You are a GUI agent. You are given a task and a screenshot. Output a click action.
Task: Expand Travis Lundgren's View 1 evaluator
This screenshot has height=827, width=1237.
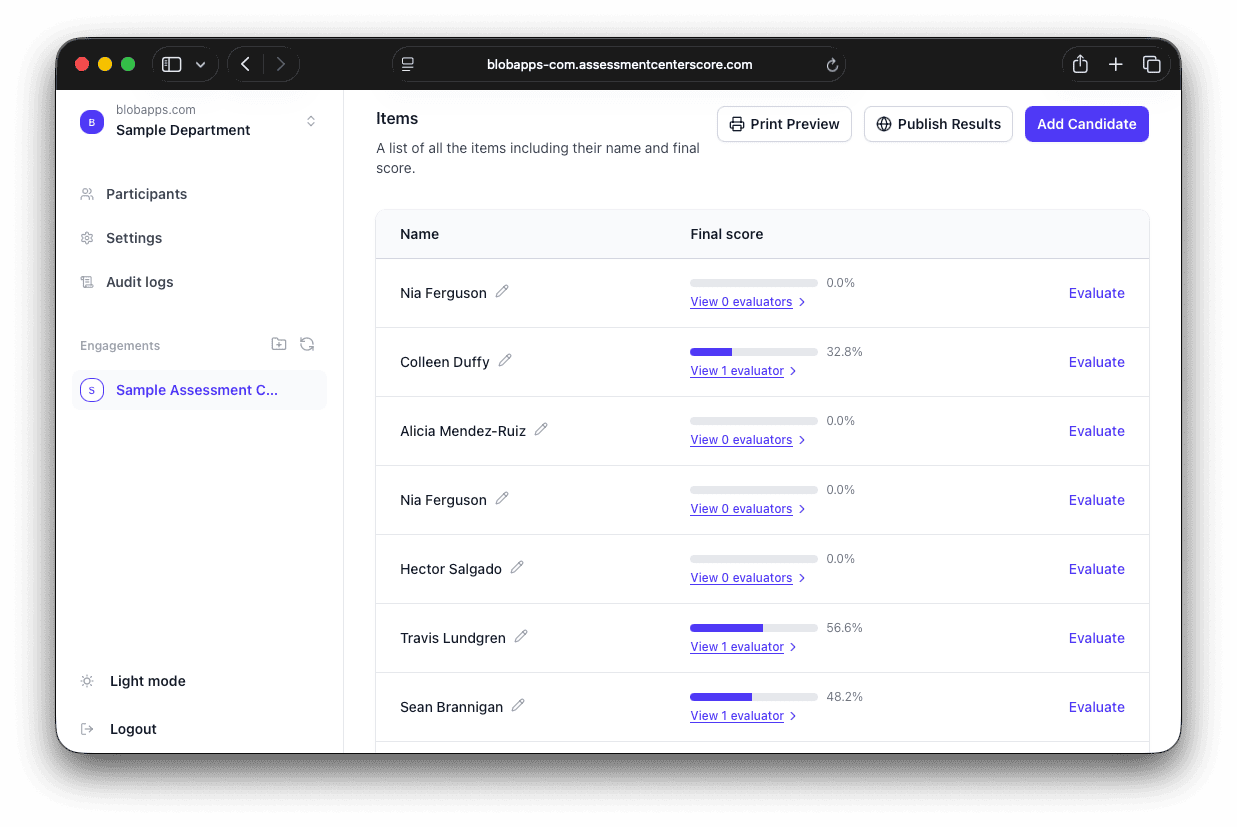point(743,647)
